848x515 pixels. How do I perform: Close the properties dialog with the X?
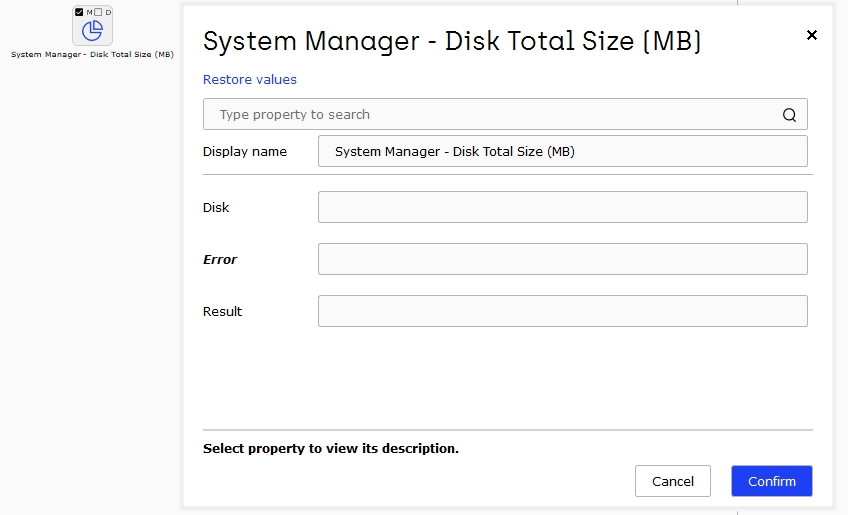811,35
